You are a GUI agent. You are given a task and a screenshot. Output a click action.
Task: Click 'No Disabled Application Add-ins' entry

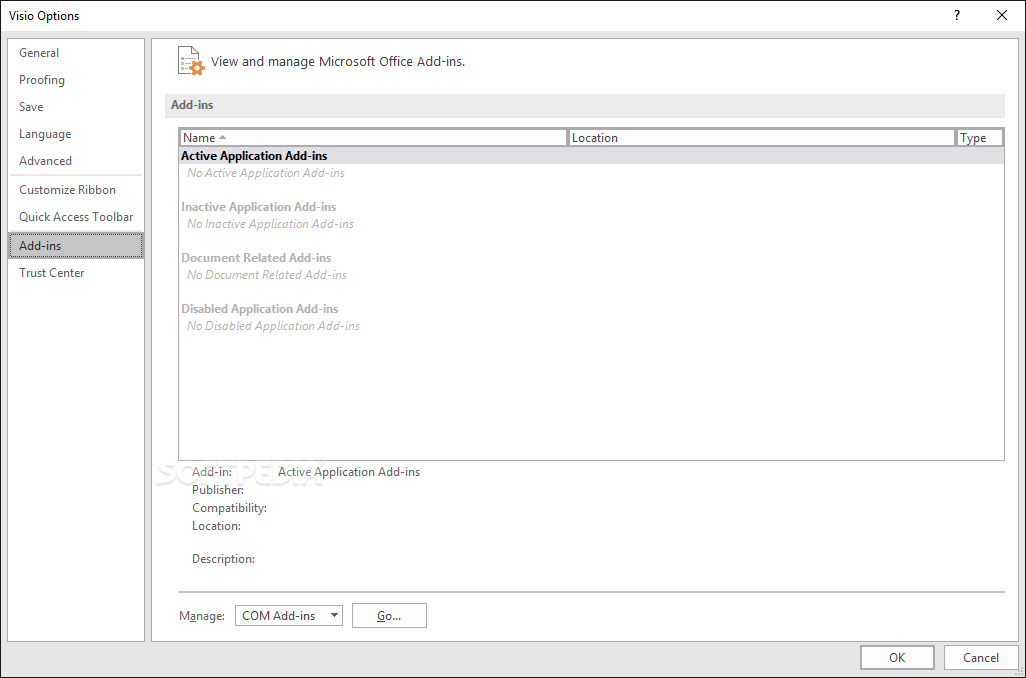274,326
